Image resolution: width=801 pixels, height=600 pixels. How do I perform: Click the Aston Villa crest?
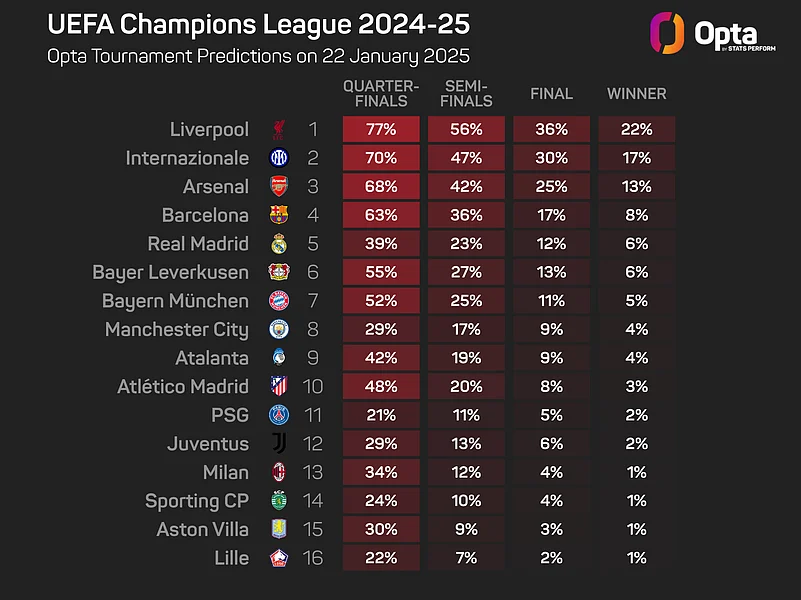[278, 529]
